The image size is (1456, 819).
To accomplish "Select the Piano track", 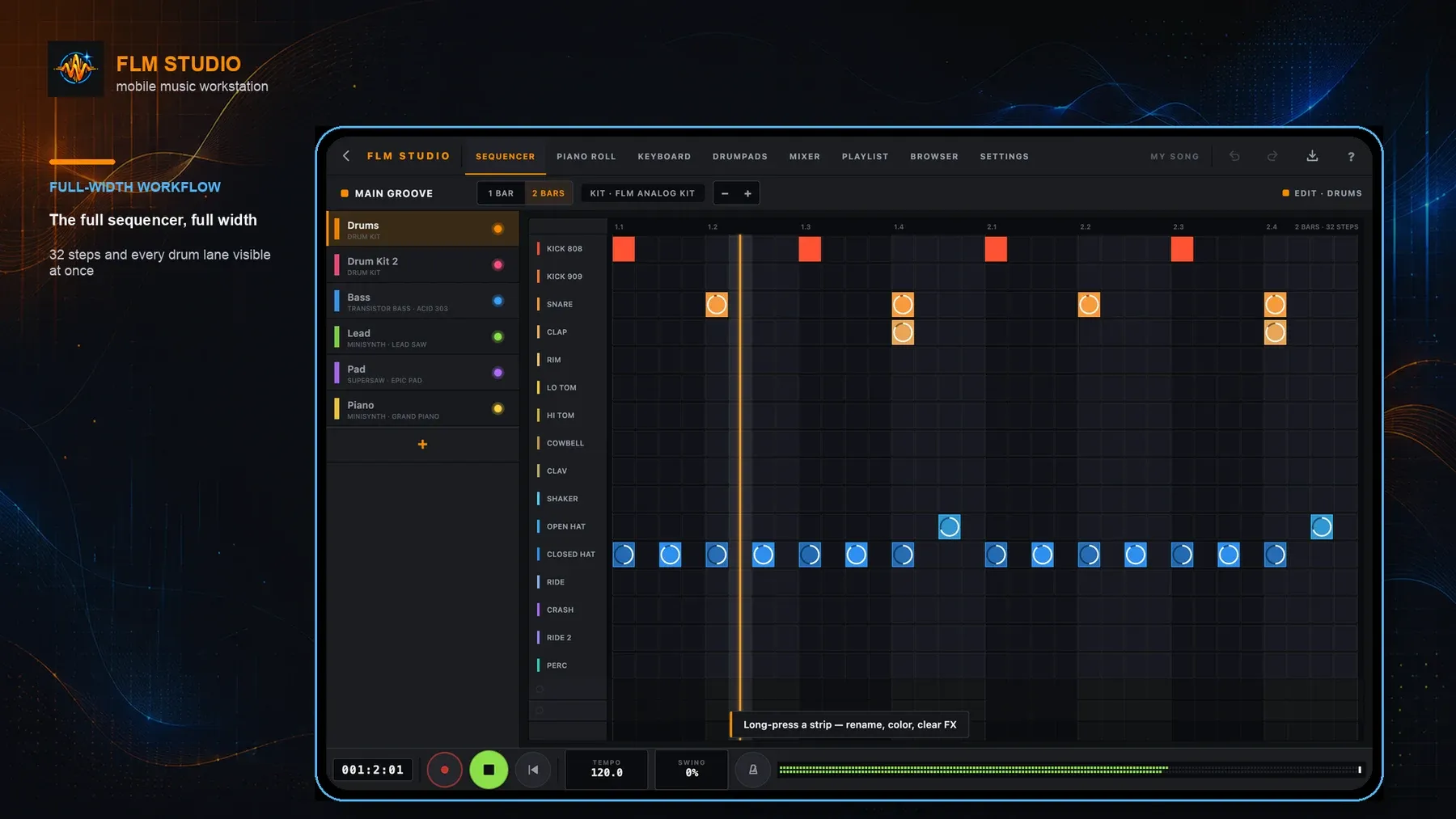I will tap(423, 409).
